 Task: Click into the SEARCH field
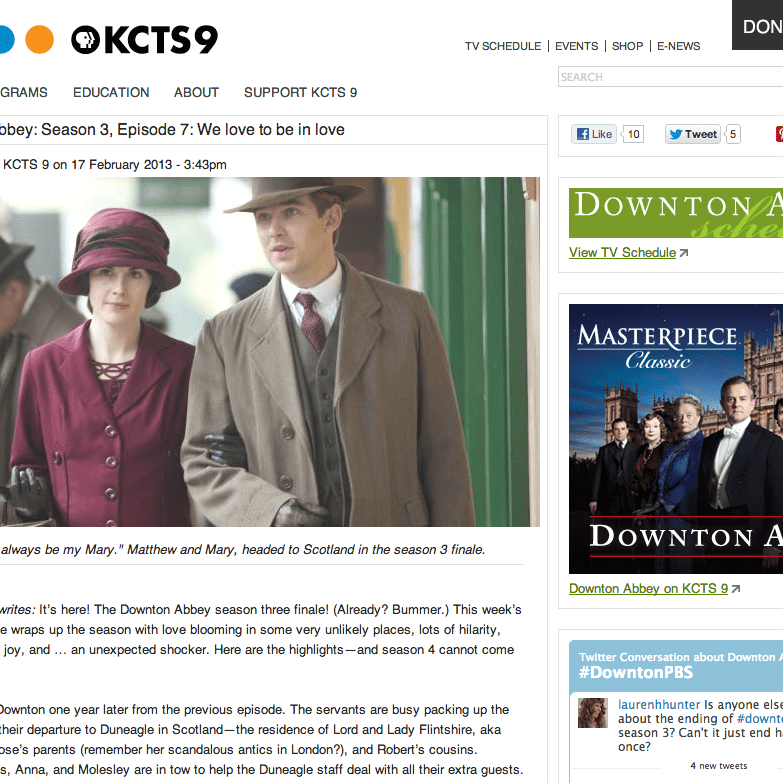point(670,77)
